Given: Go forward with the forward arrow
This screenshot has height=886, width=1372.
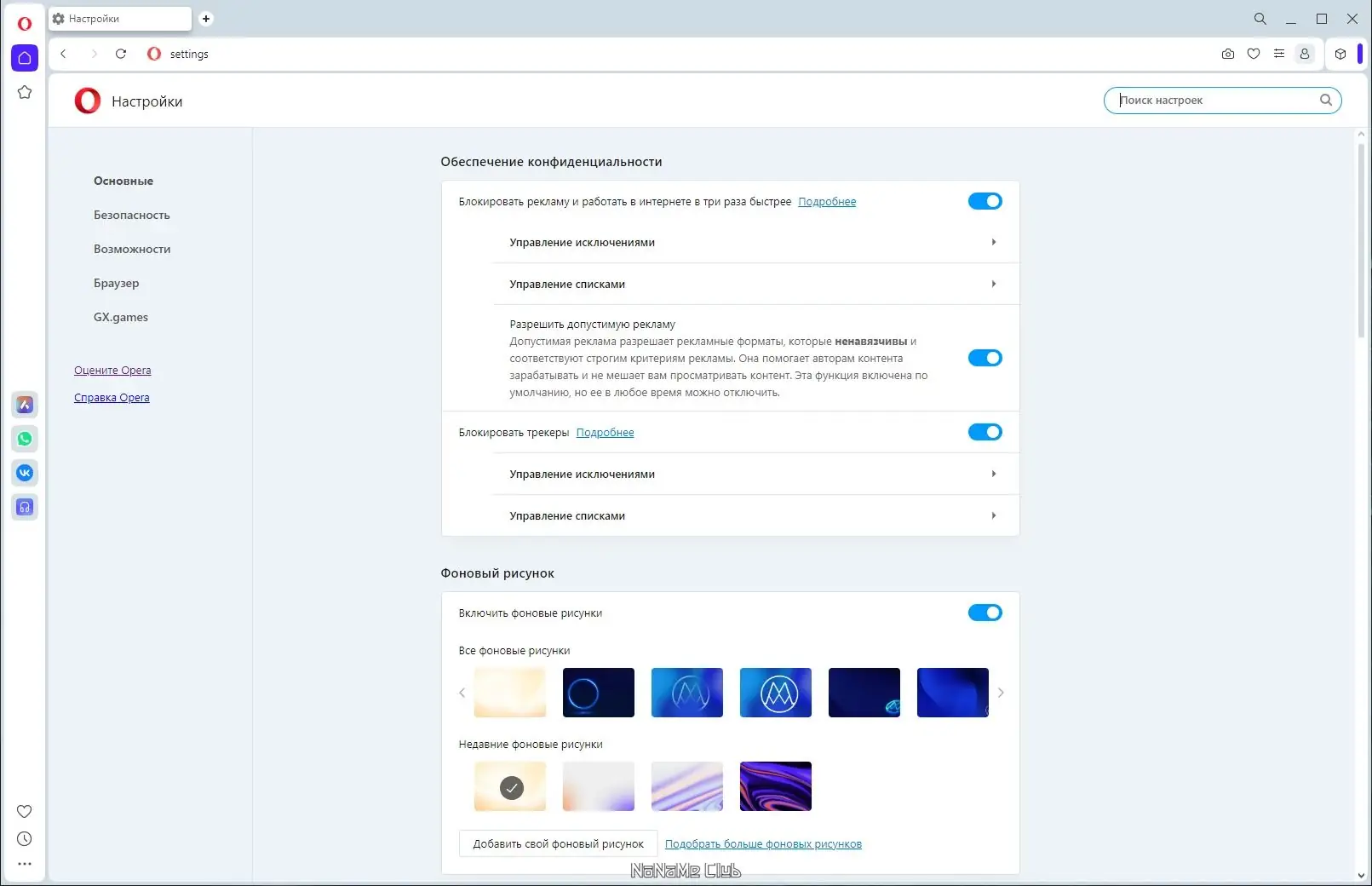Looking at the screenshot, I should click(95, 54).
